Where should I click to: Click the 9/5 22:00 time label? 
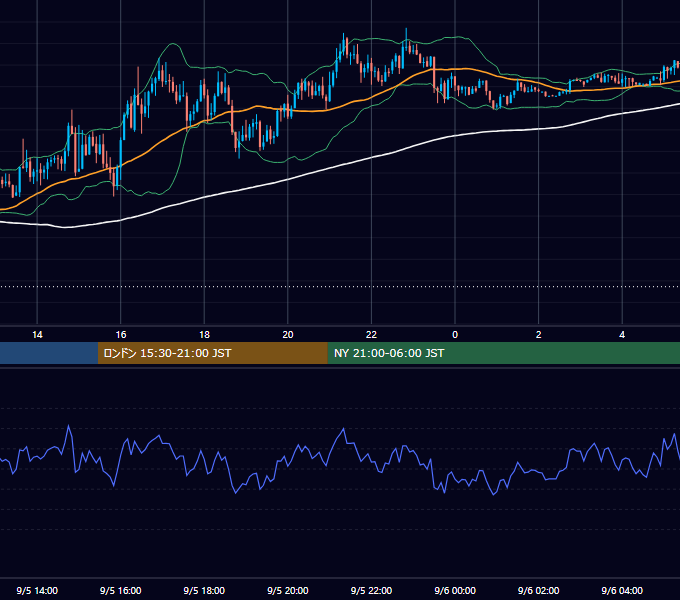click(x=371, y=590)
